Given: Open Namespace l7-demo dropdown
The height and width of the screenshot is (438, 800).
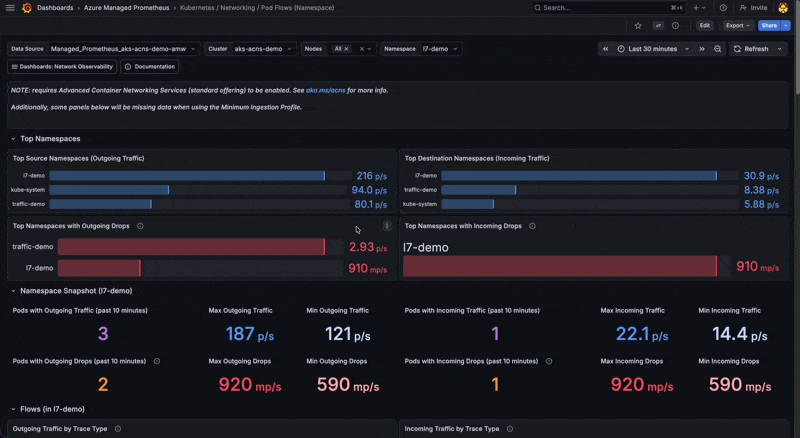Looking at the screenshot, I should (x=440, y=49).
